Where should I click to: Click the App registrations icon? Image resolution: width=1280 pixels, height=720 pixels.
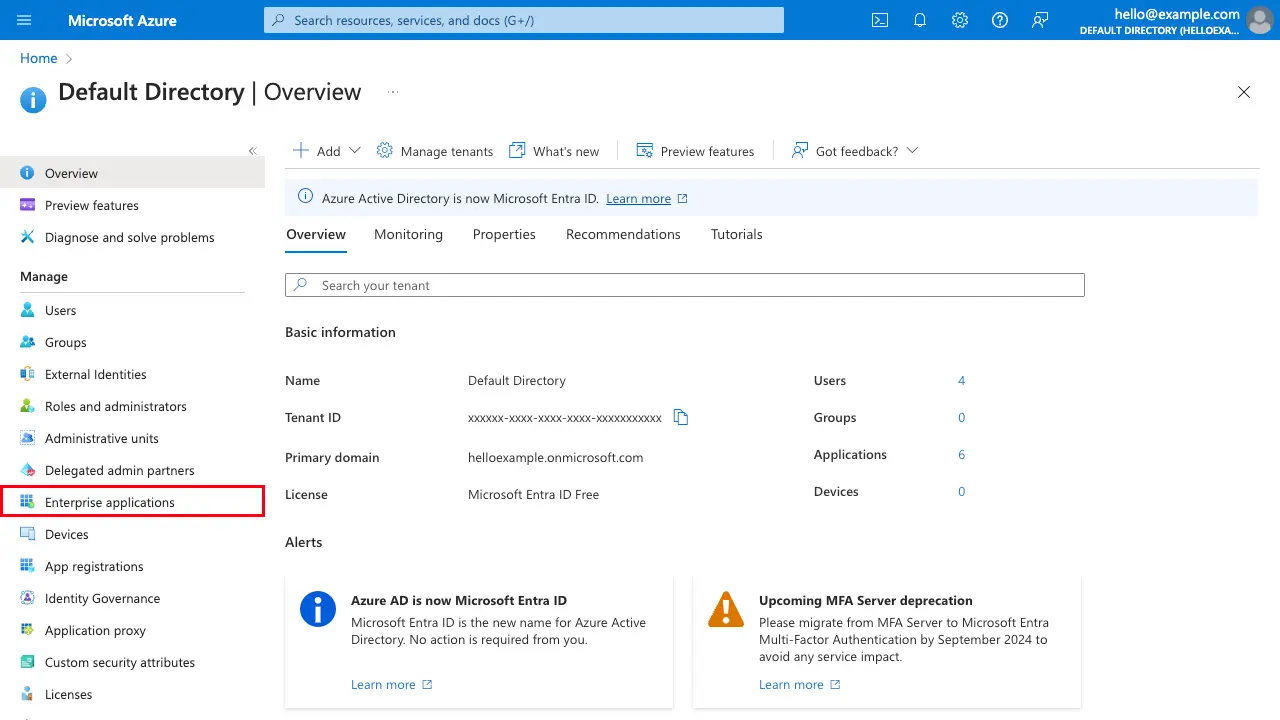pos(27,566)
